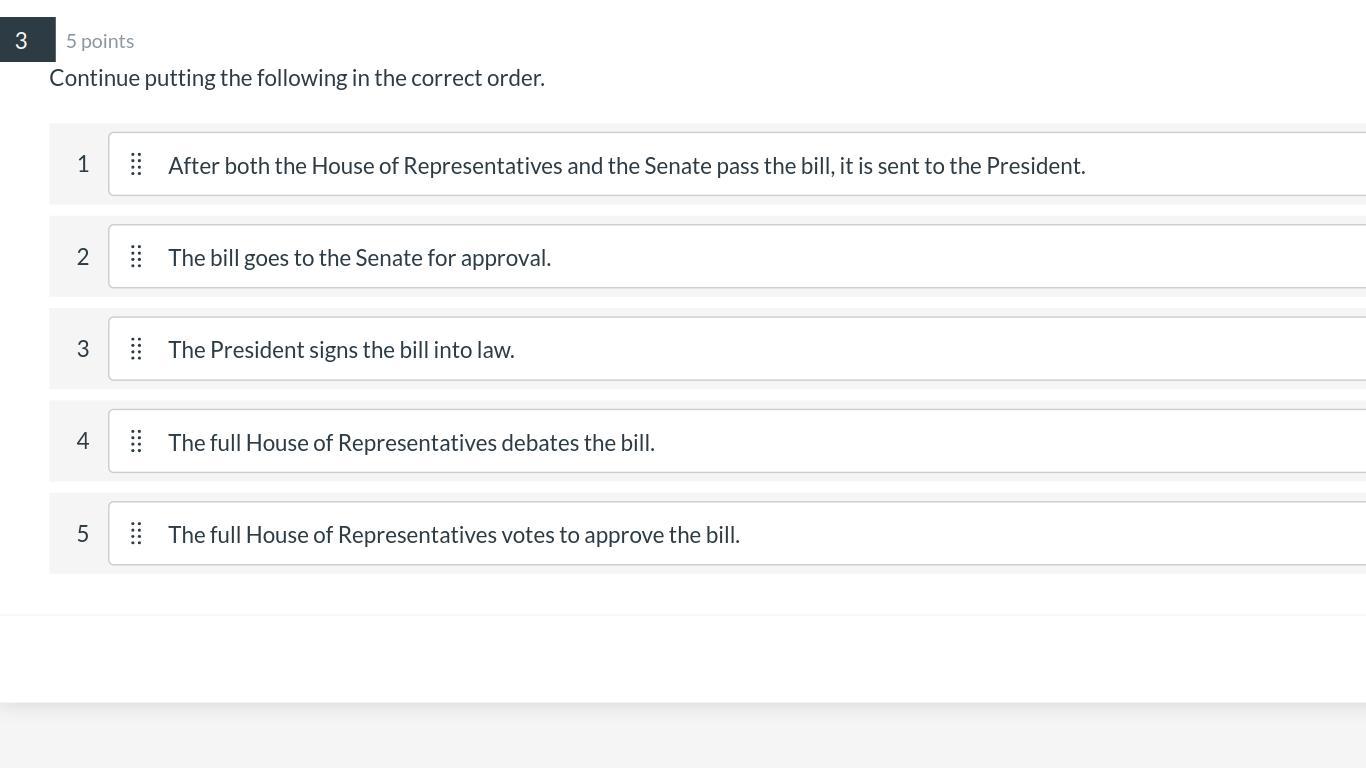Click drag handle for President signs bill item
The image size is (1366, 768).
coord(136,349)
